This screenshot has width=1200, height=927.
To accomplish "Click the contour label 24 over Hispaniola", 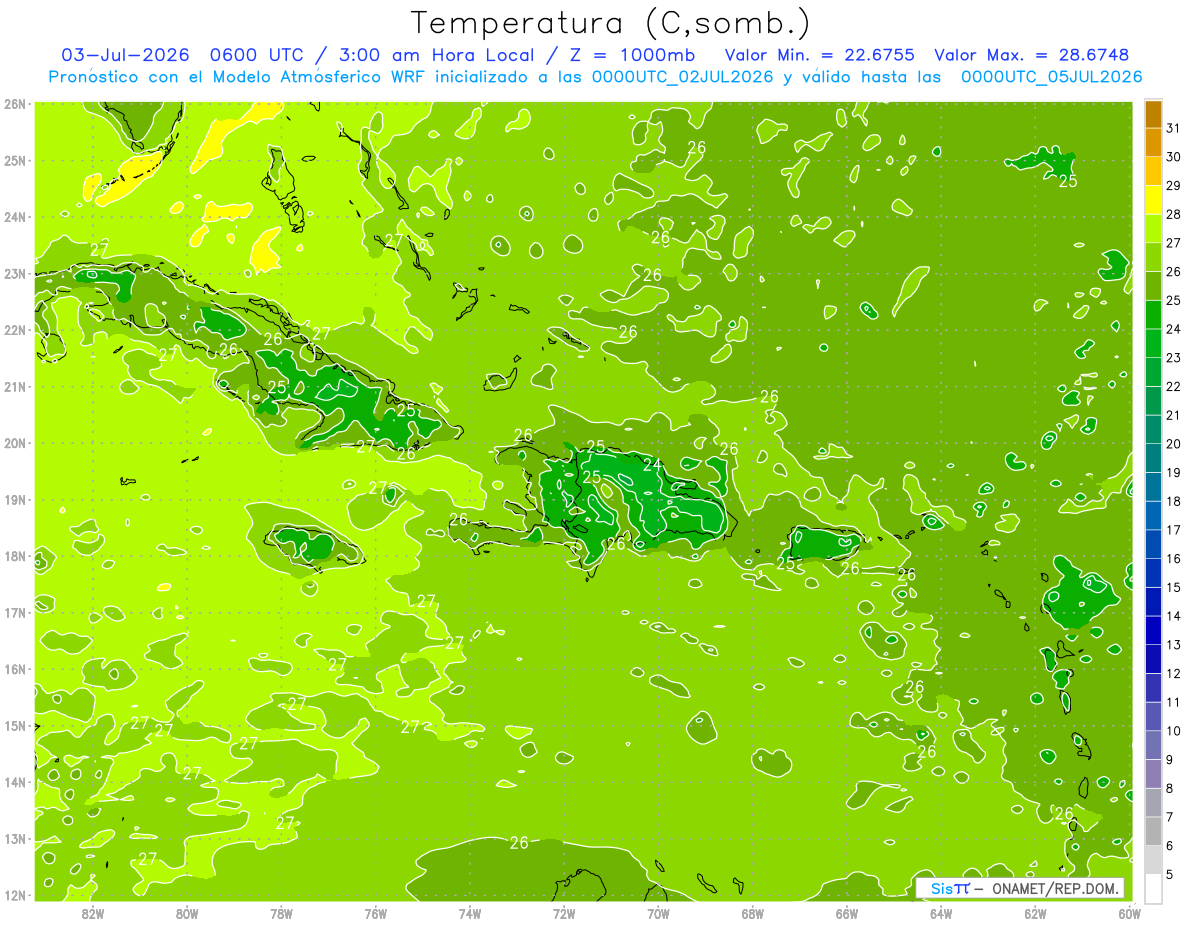I will click(652, 464).
